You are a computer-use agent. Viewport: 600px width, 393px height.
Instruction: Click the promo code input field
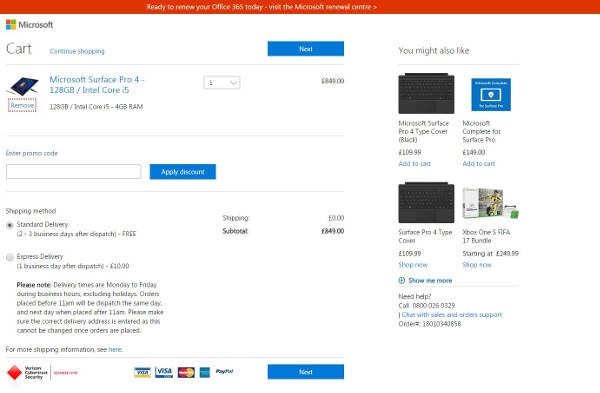click(73, 171)
